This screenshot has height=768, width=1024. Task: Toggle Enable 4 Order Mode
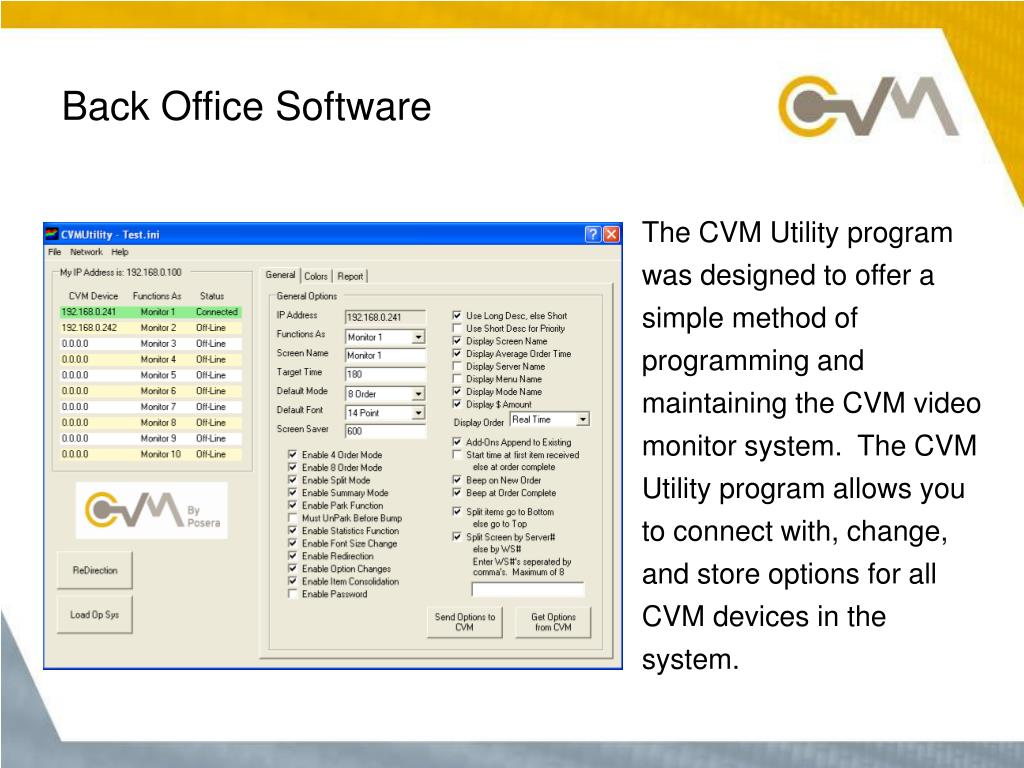(x=293, y=455)
